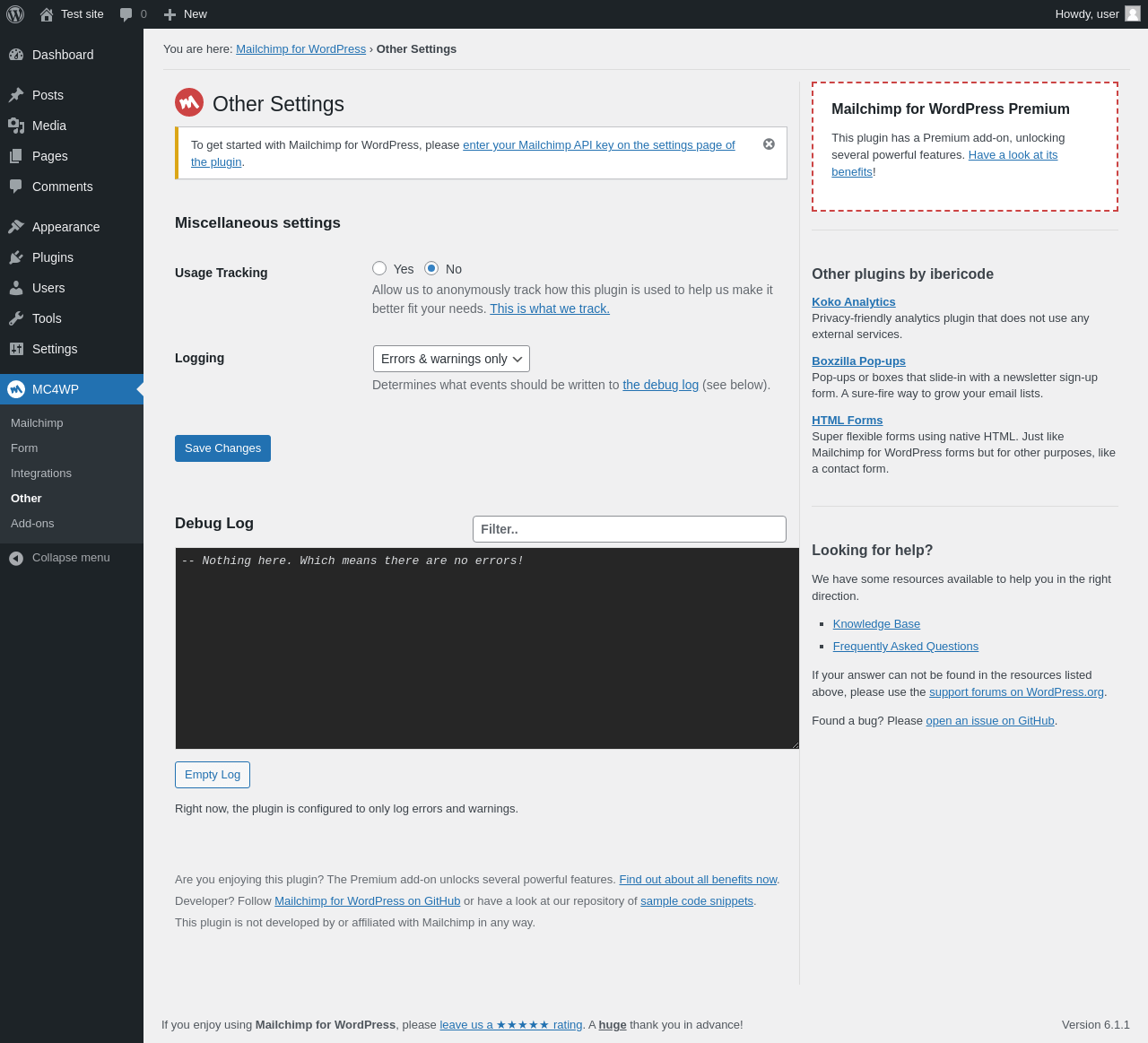Select Yes for Usage Tracking
This screenshot has height=1043, width=1148.
[x=379, y=268]
